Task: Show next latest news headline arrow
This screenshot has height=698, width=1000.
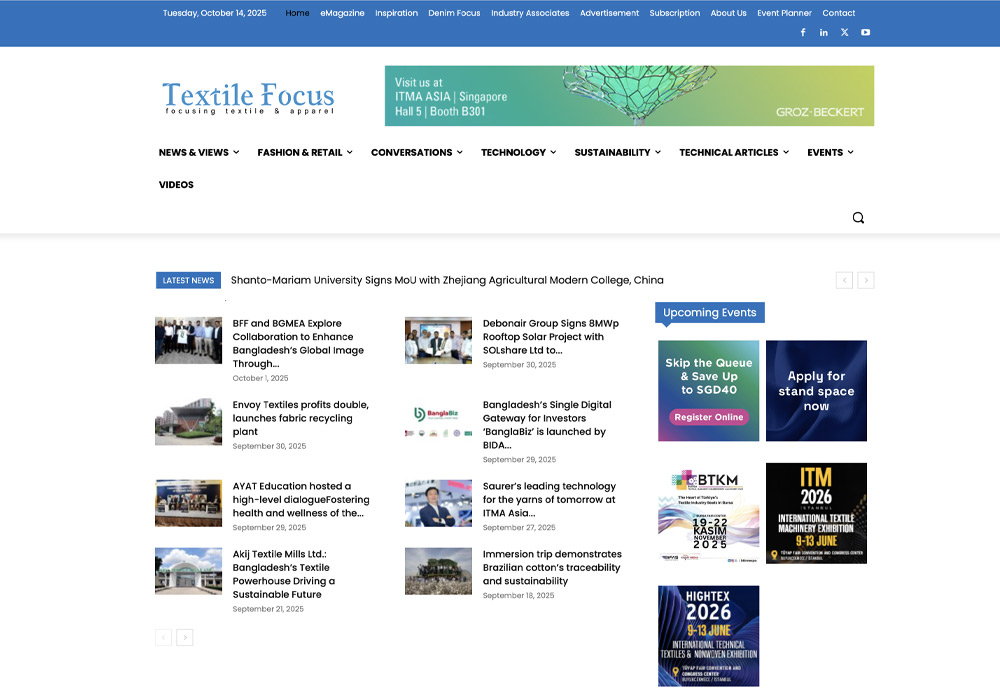Action: [x=866, y=281]
